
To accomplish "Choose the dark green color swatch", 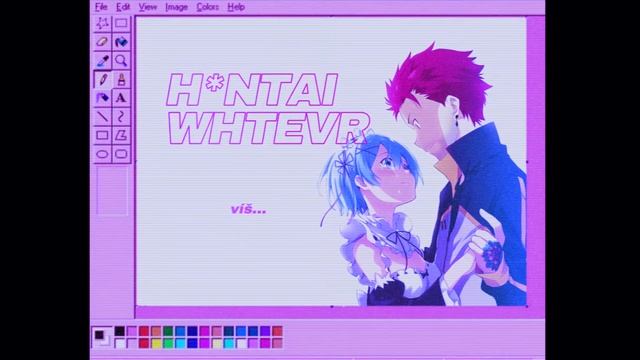I will (x=168, y=331).
